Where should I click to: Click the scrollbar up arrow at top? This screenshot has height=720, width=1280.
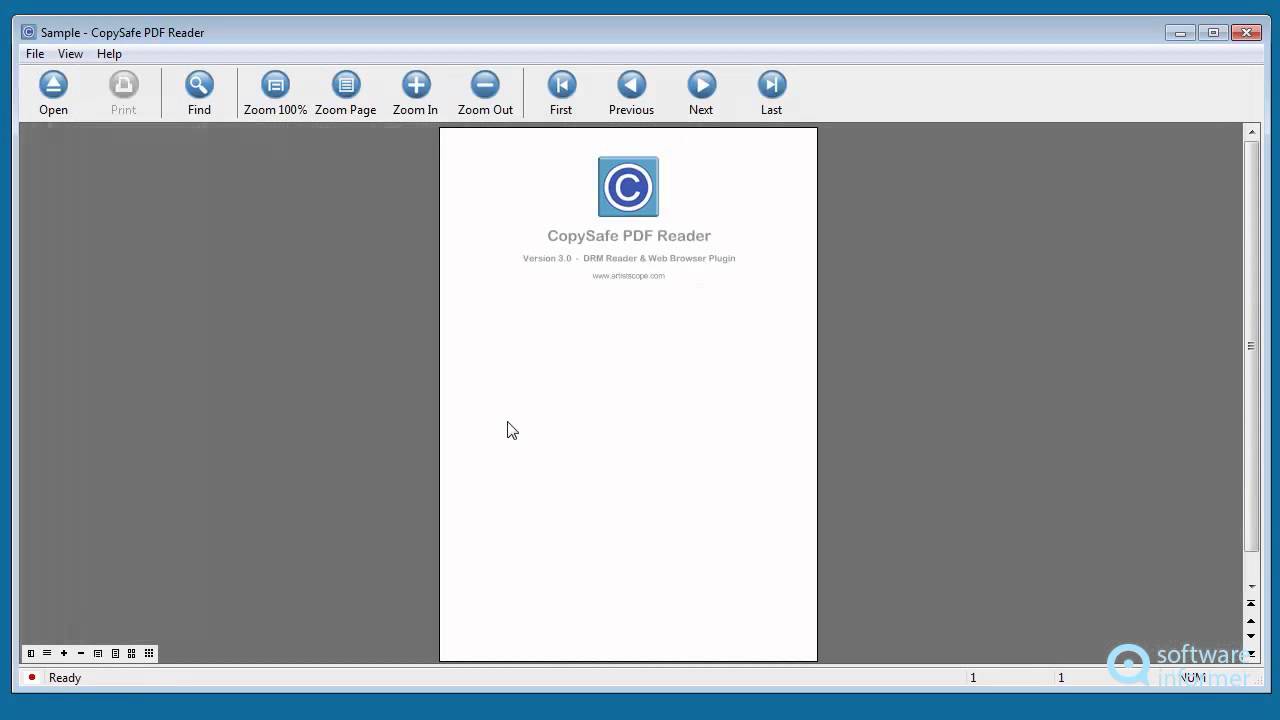1251,132
